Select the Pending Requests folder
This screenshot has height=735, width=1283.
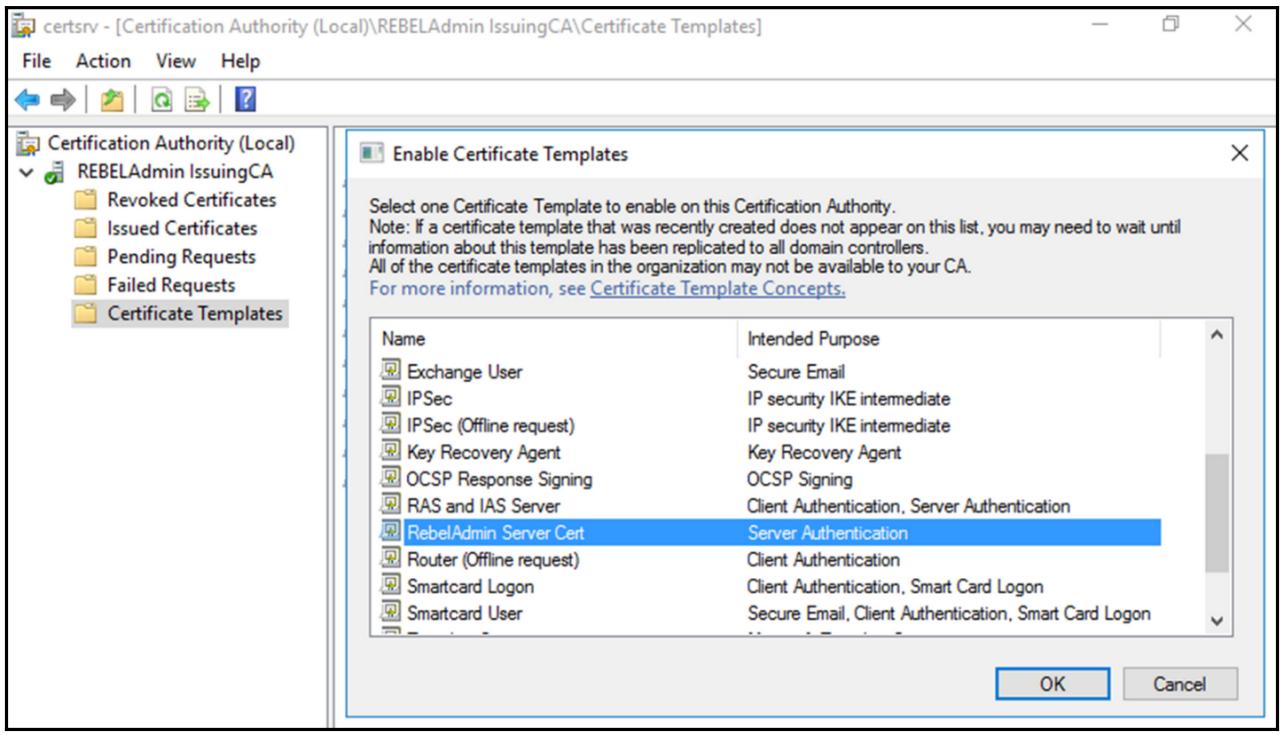181,257
